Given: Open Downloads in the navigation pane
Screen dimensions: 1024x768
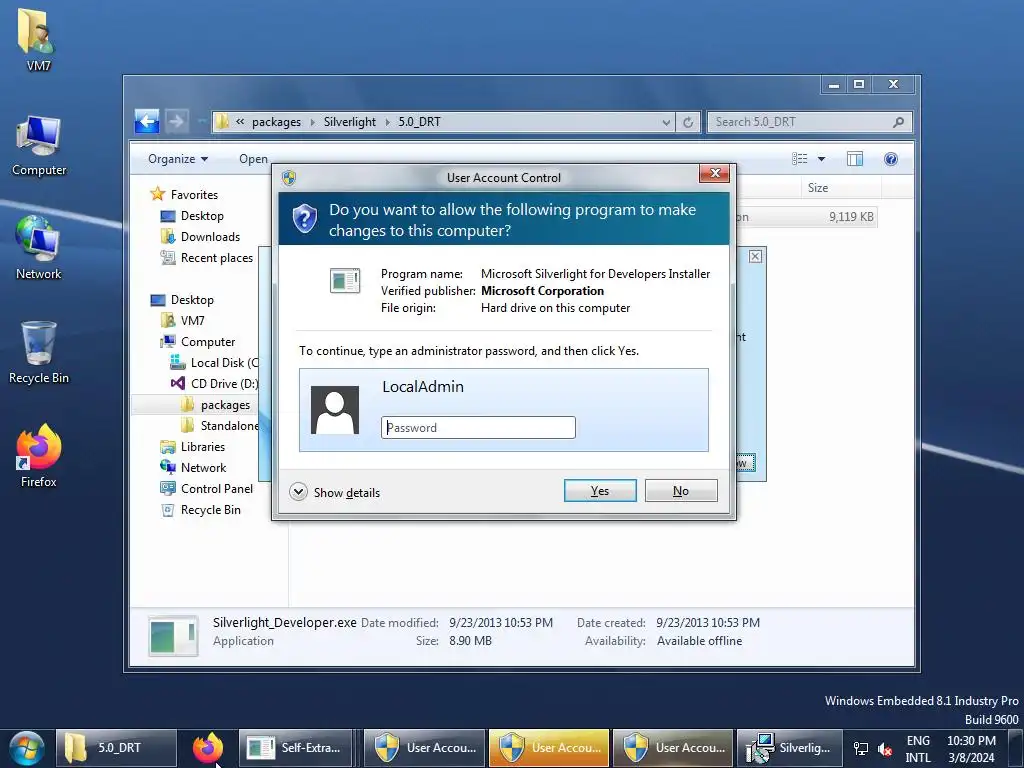Looking at the screenshot, I should [x=200, y=236].
